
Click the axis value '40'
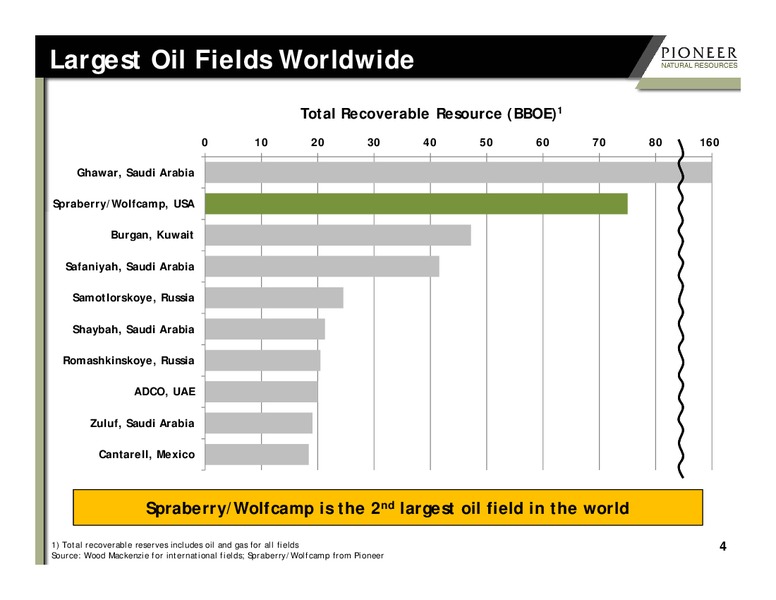pyautogui.click(x=430, y=143)
